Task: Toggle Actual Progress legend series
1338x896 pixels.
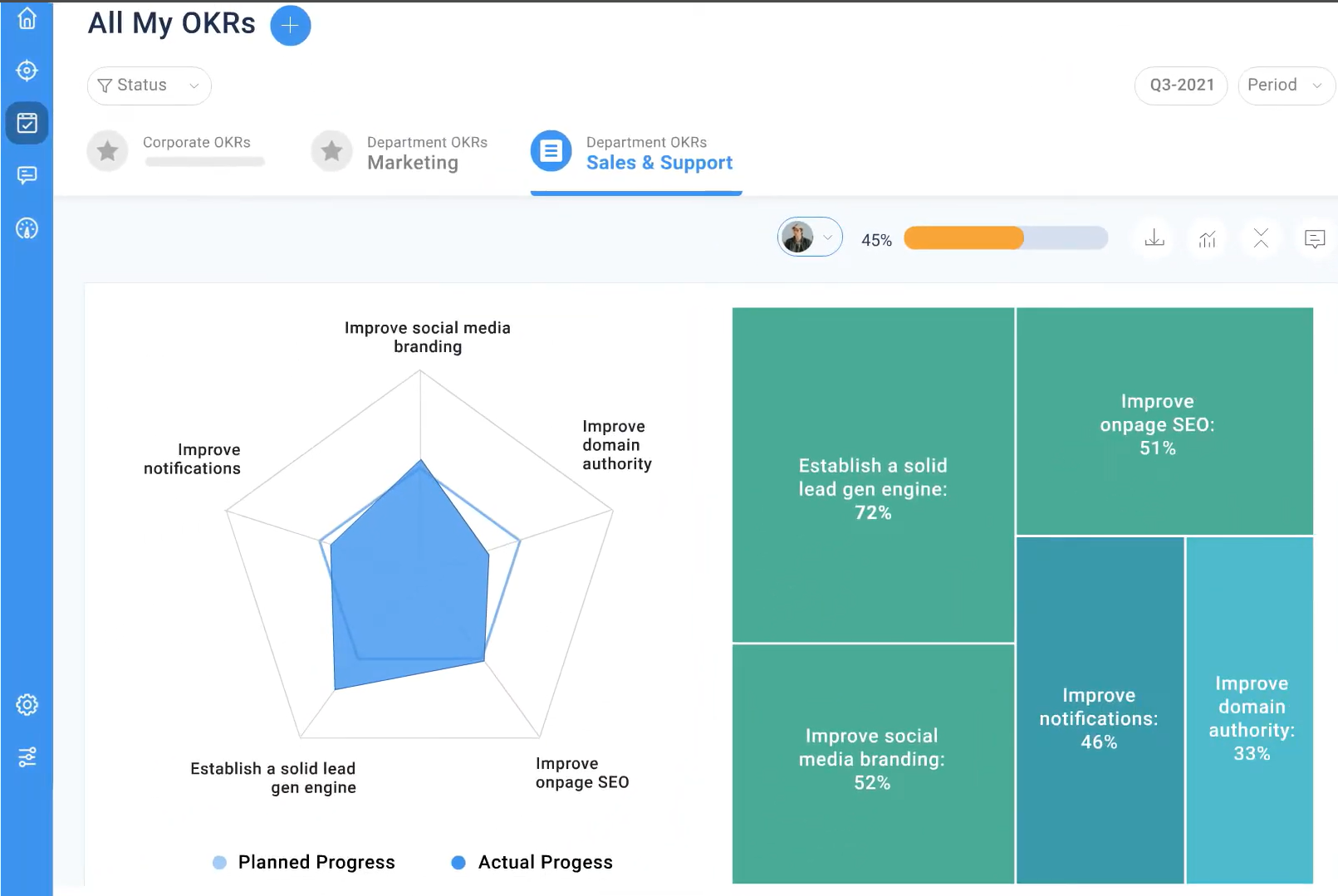Action: (532, 862)
